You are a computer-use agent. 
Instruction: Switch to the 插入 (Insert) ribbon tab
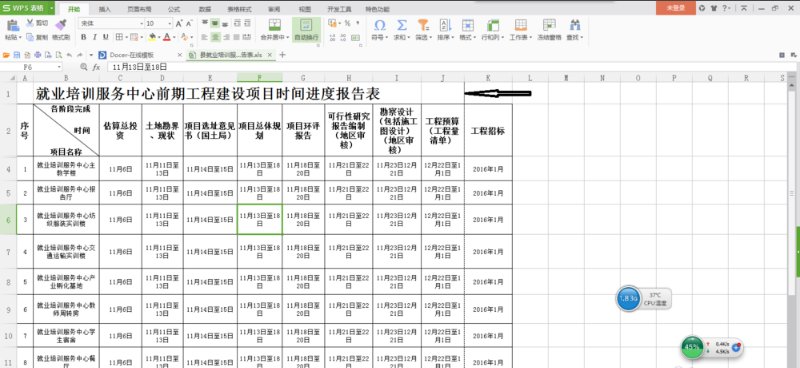click(105, 9)
